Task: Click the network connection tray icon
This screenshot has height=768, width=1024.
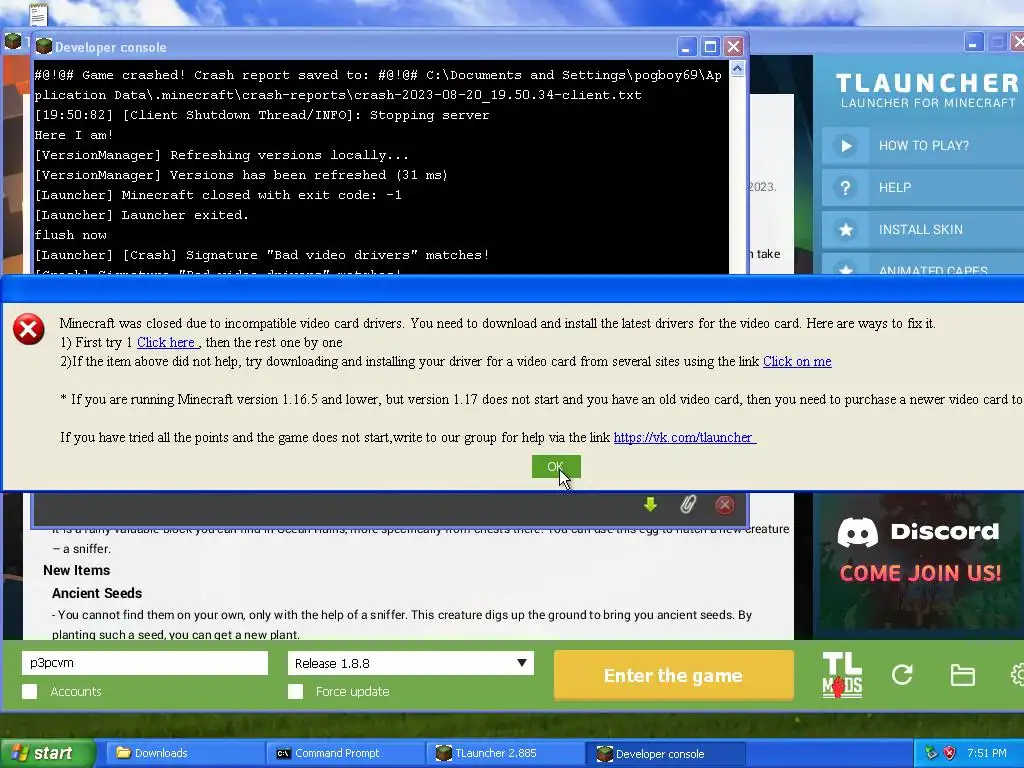Action: coord(931,753)
